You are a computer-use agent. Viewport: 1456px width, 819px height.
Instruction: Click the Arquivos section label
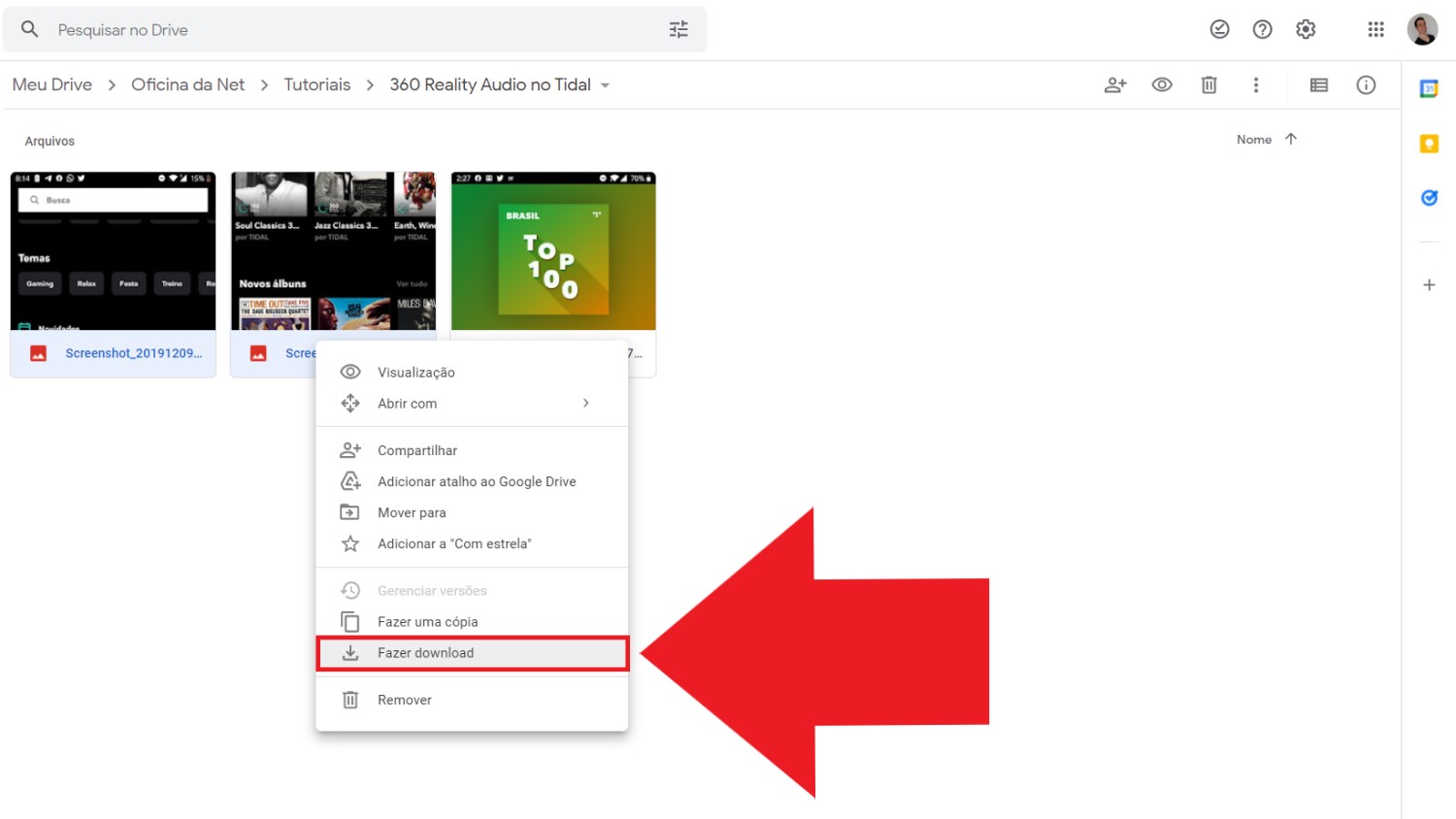(x=50, y=141)
